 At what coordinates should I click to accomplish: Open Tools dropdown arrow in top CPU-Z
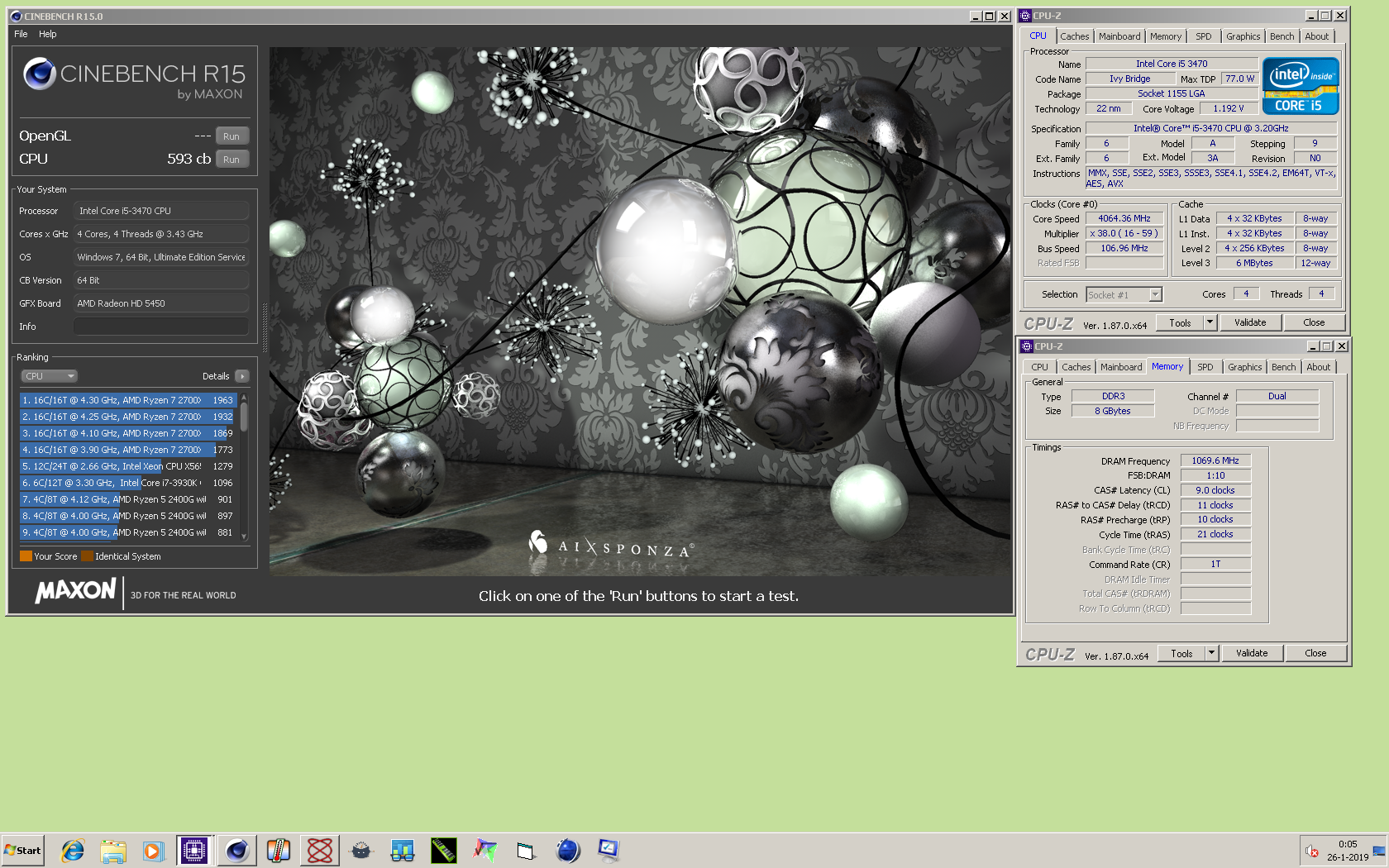(1210, 323)
